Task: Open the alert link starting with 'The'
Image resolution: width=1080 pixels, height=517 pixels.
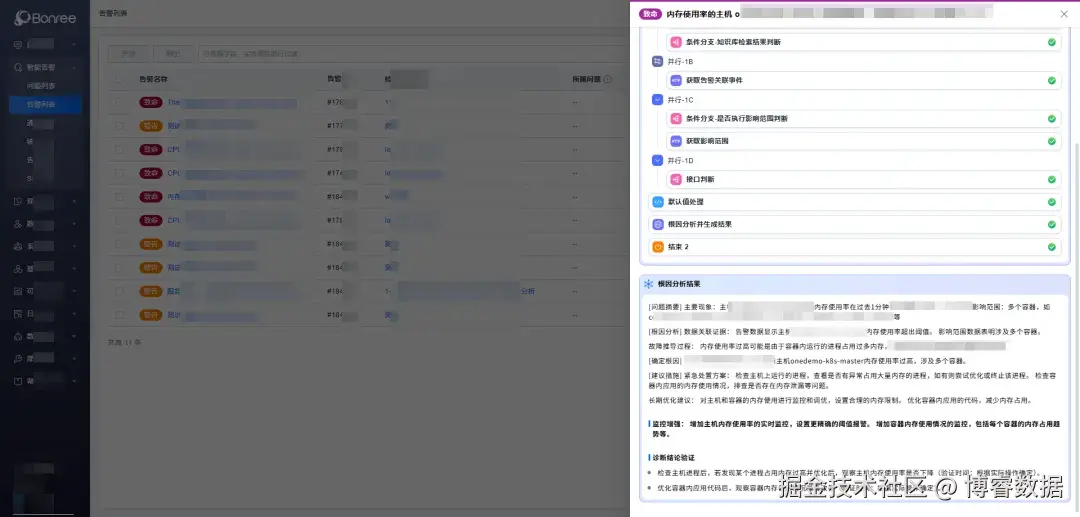Action: (x=173, y=103)
